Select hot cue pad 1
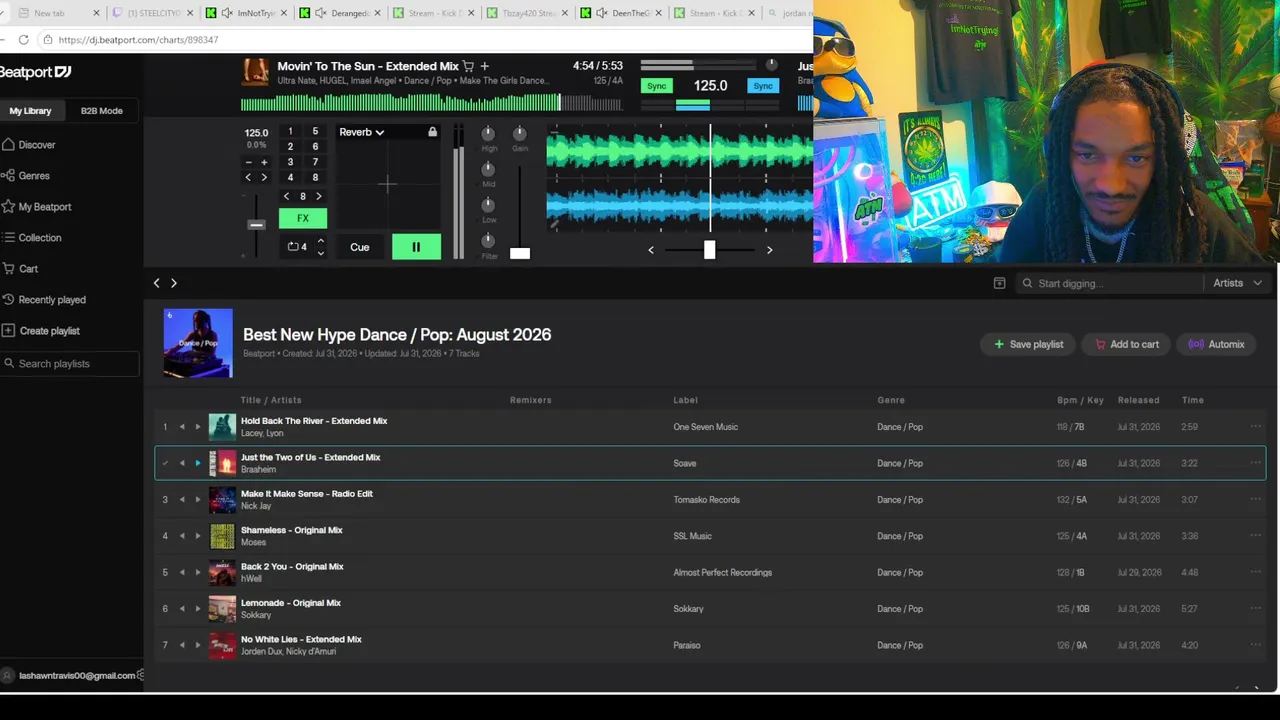 click(x=290, y=131)
